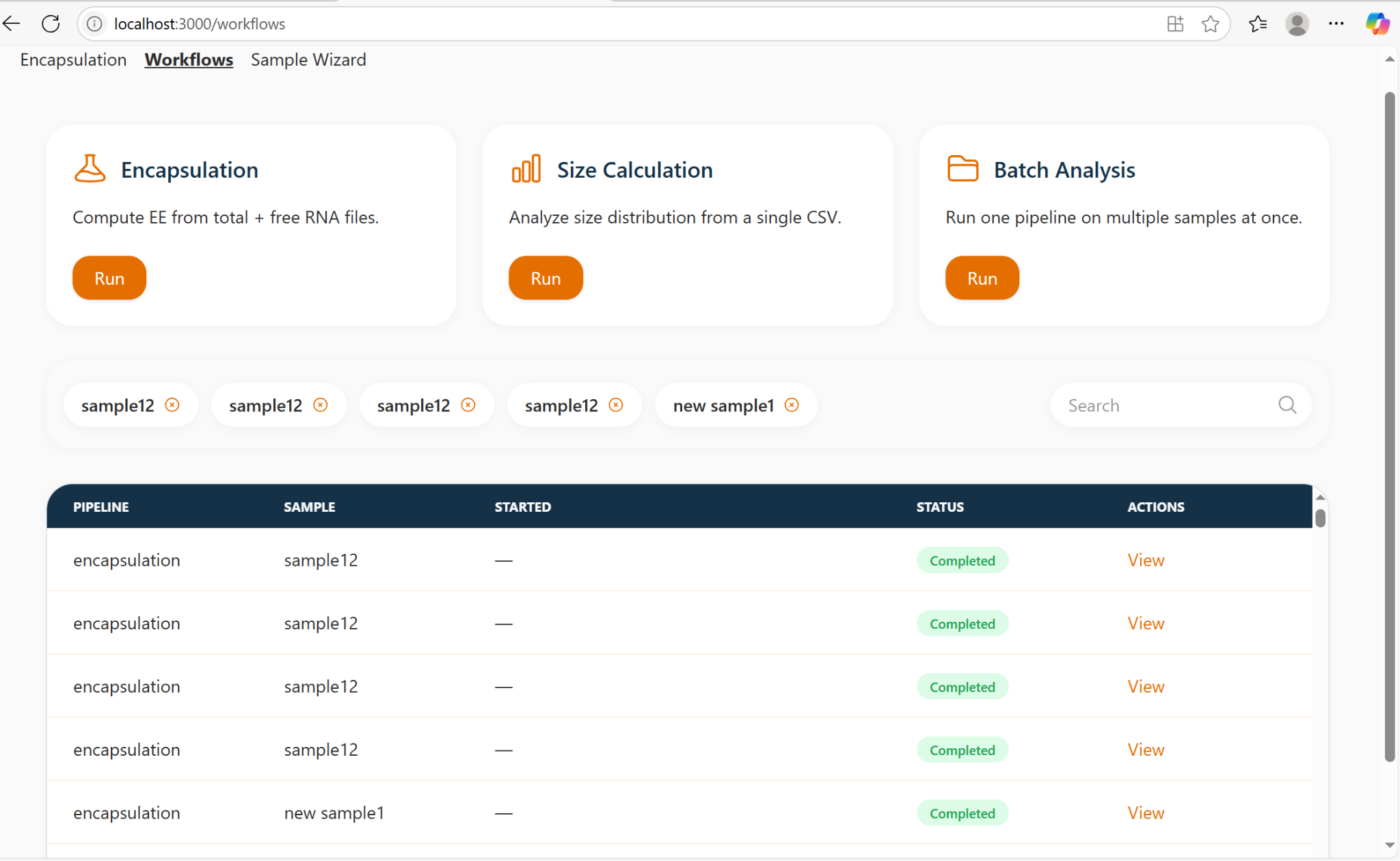Click the back navigation arrow
This screenshot has height=861, width=1400.
coord(11,23)
